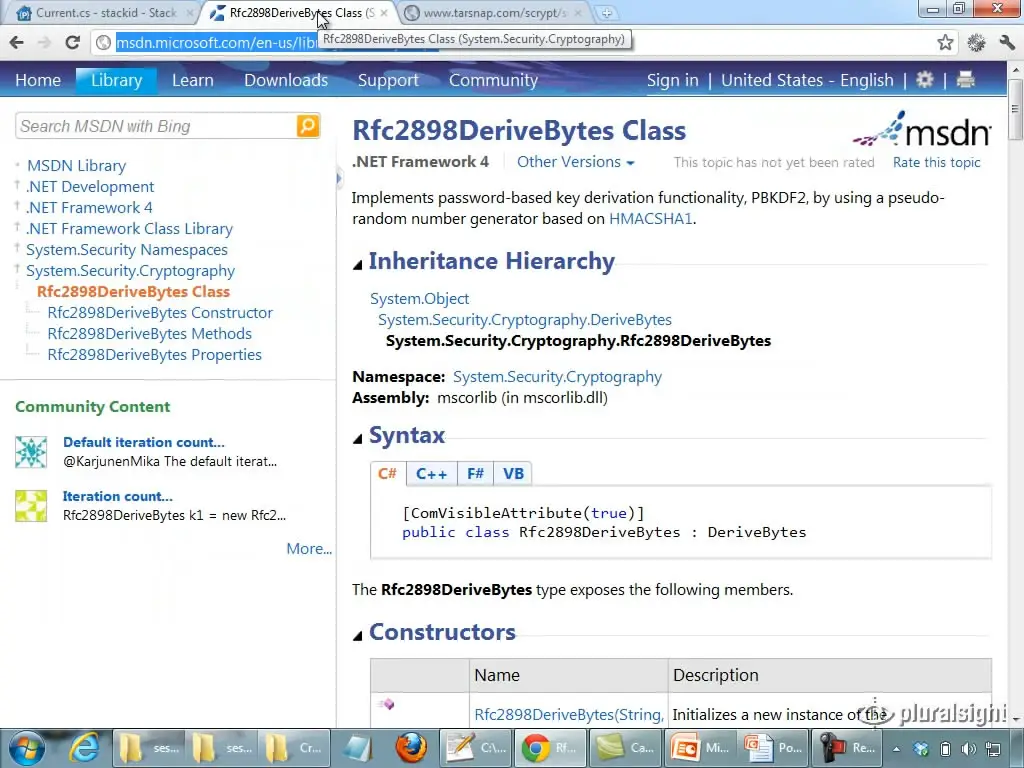Click the msdn logo

click(x=921, y=129)
